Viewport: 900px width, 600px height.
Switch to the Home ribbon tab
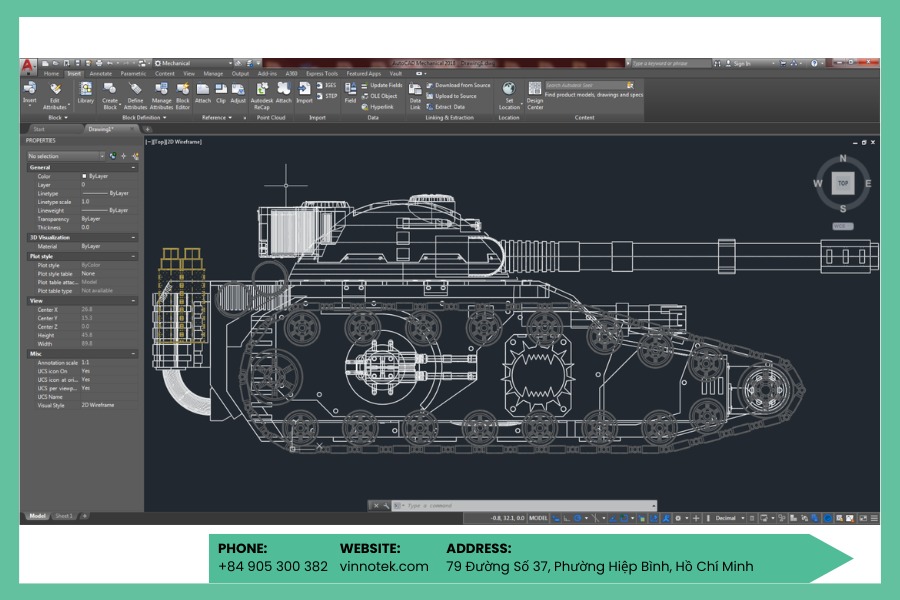[x=51, y=73]
